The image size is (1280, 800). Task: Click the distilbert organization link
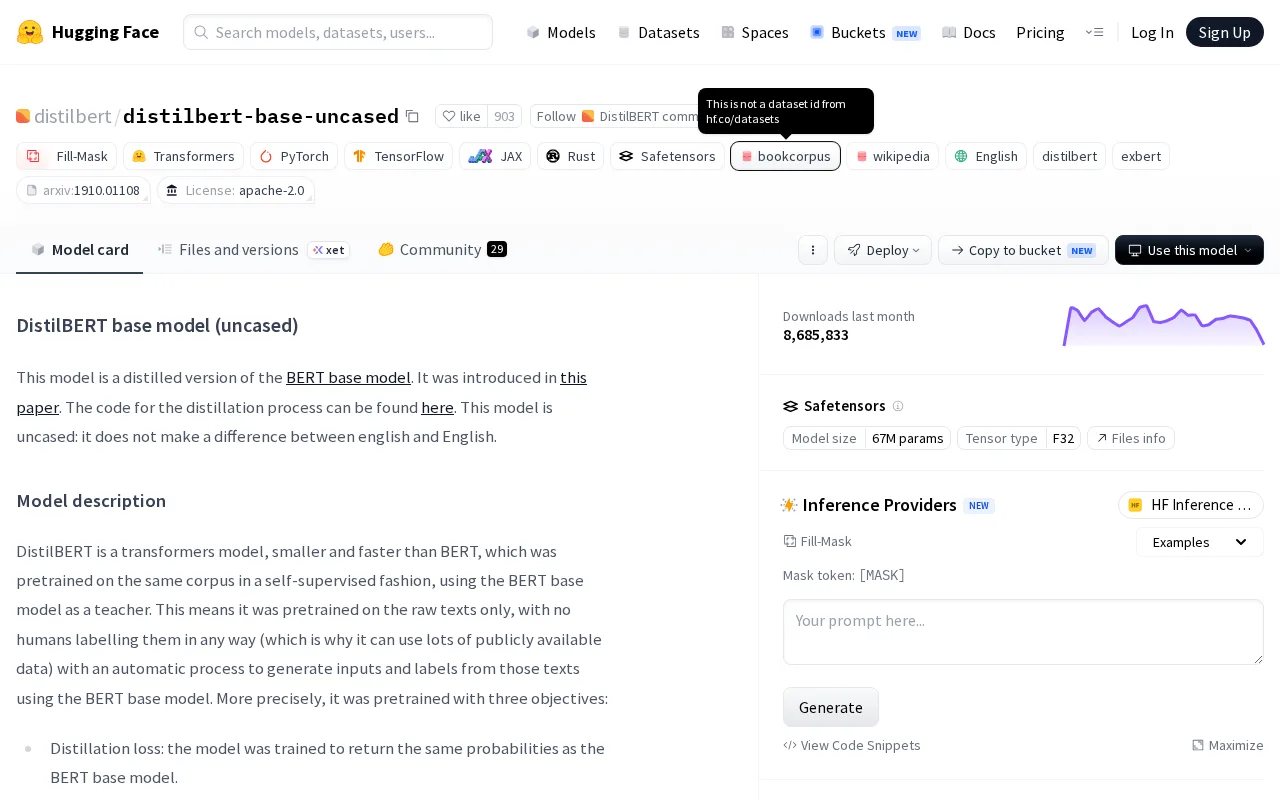tap(72, 116)
